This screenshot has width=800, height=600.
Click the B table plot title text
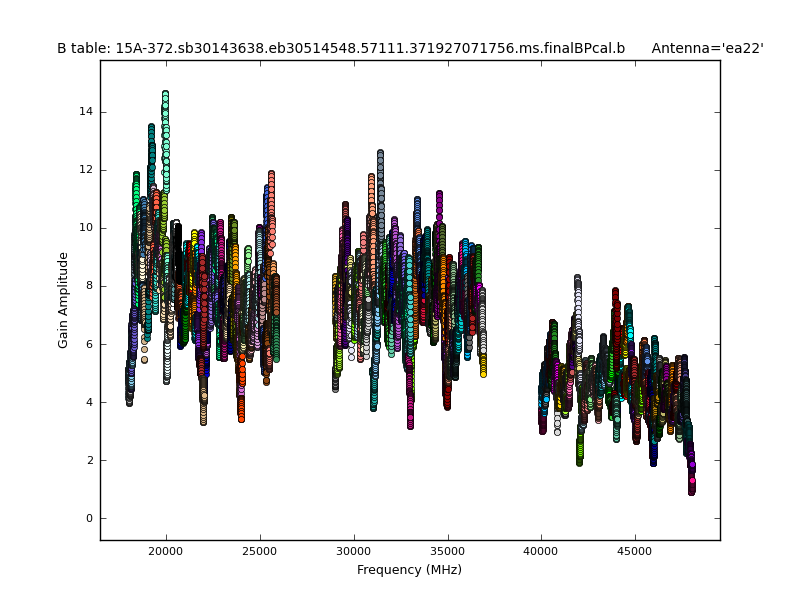click(x=341, y=48)
